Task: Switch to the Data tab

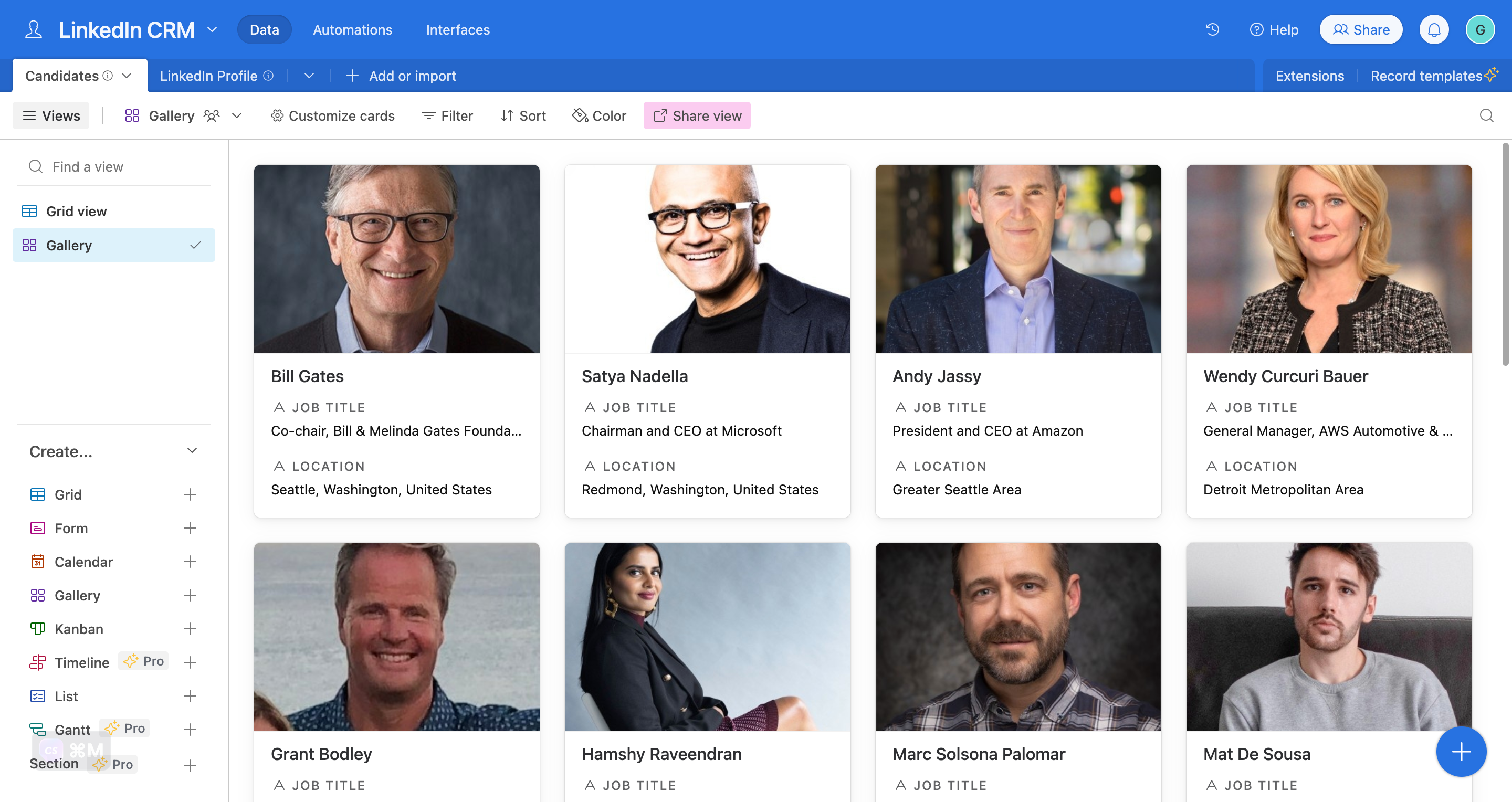Action: click(264, 29)
